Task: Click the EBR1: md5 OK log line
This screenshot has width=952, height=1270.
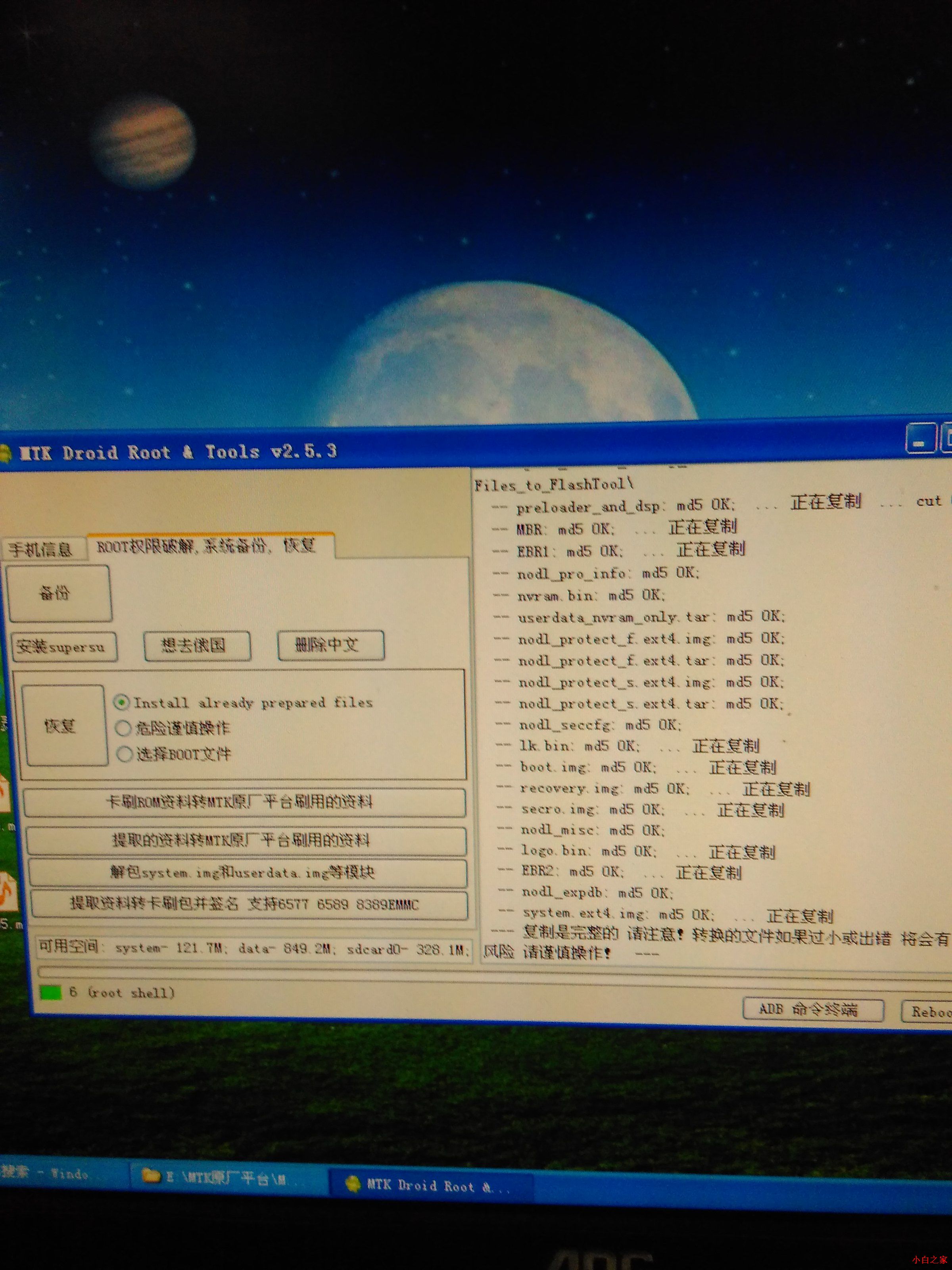Action: tap(618, 550)
